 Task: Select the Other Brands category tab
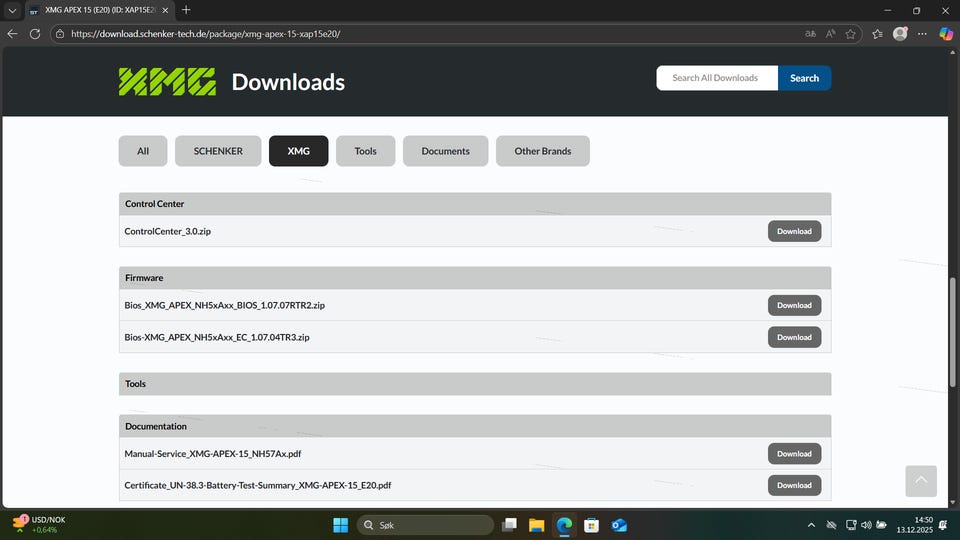[542, 151]
